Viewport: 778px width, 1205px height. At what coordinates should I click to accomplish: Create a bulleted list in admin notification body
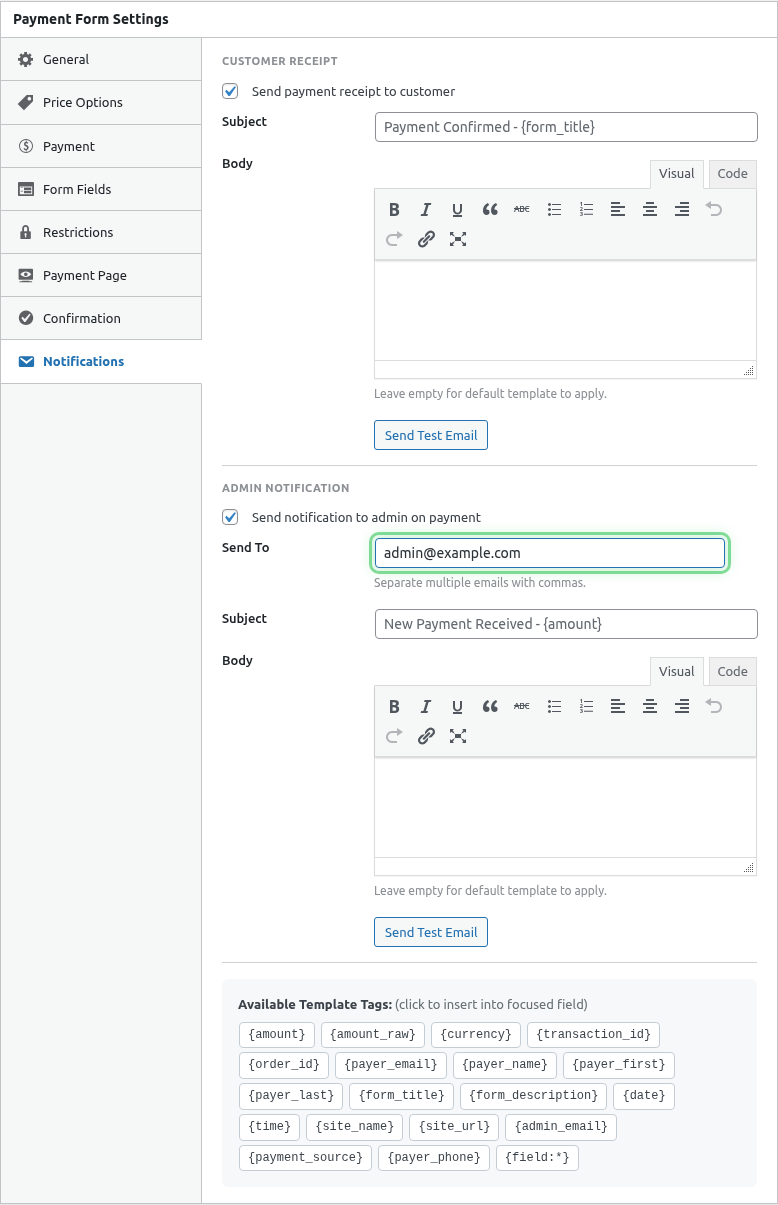point(555,706)
